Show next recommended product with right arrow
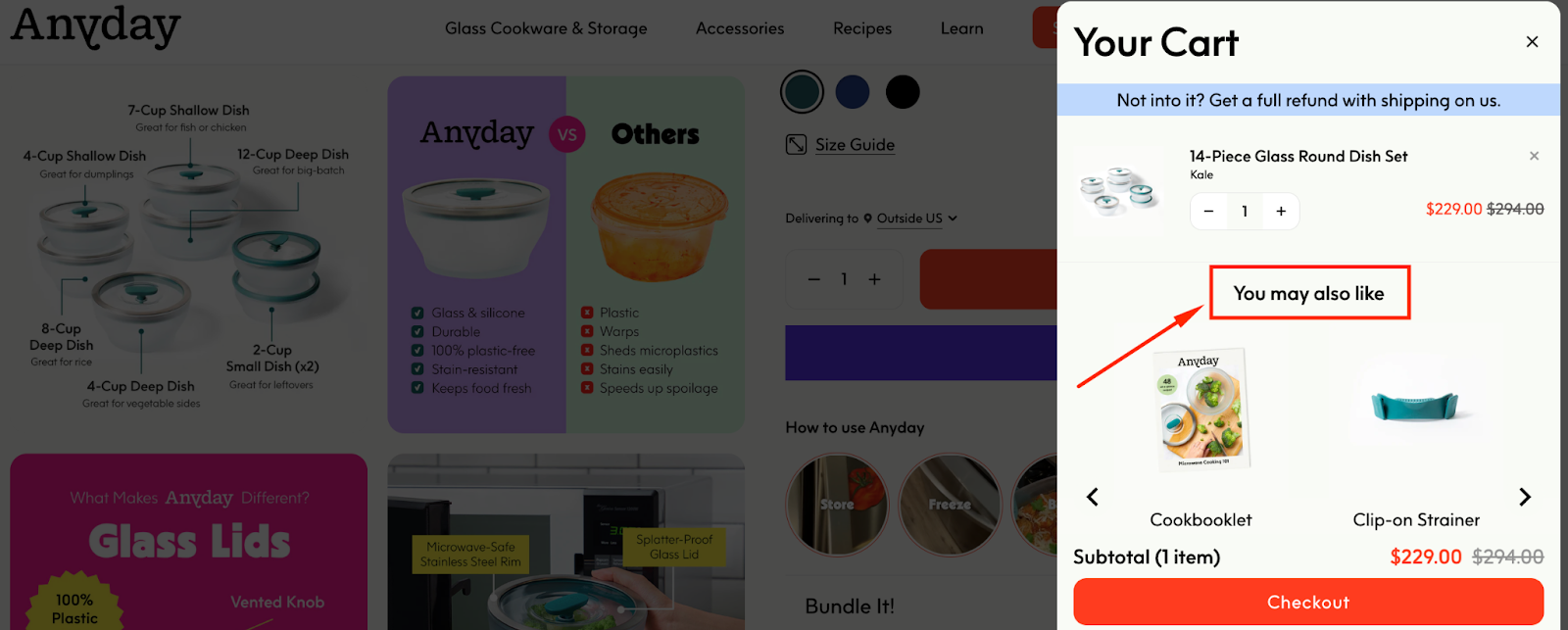The height and width of the screenshot is (630, 1568). pyautogui.click(x=1524, y=497)
